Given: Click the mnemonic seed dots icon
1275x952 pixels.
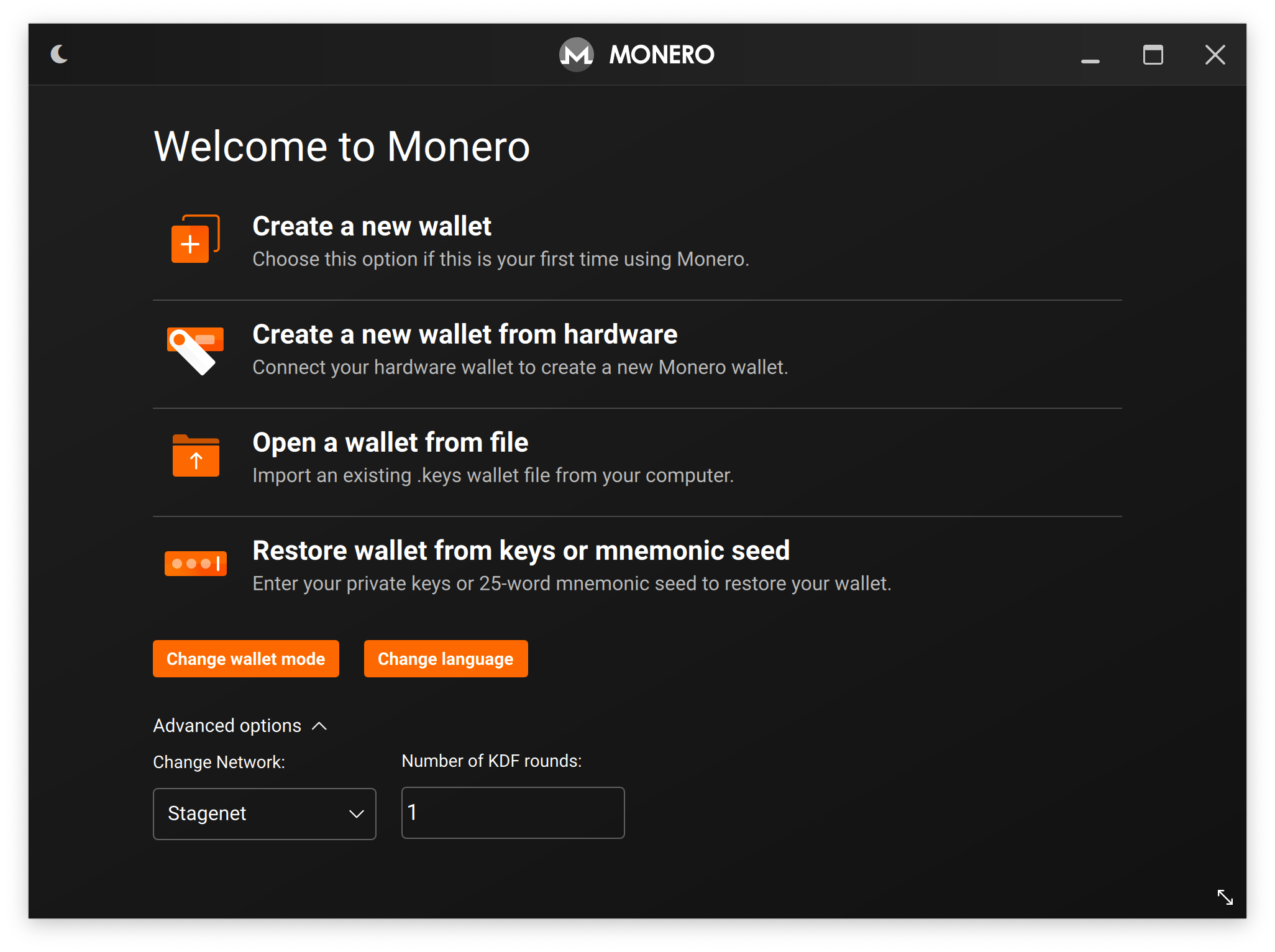Looking at the screenshot, I should [196, 564].
